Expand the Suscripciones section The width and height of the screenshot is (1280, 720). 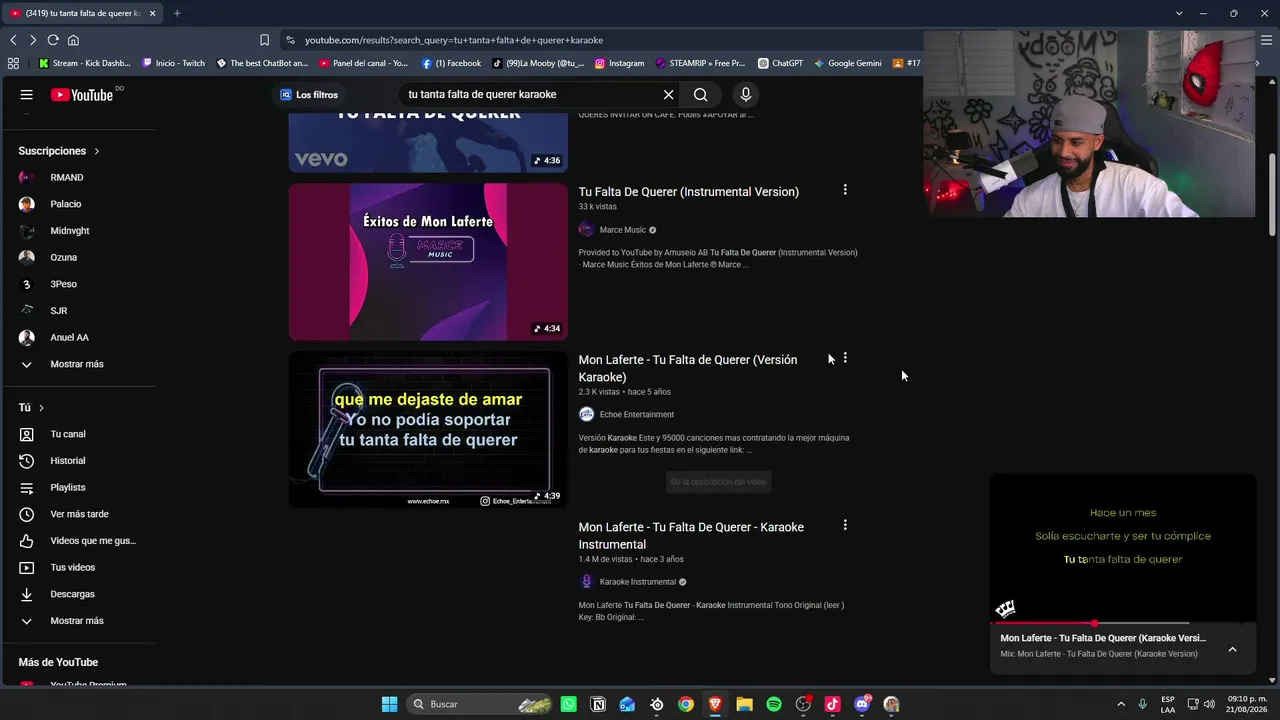(59, 151)
